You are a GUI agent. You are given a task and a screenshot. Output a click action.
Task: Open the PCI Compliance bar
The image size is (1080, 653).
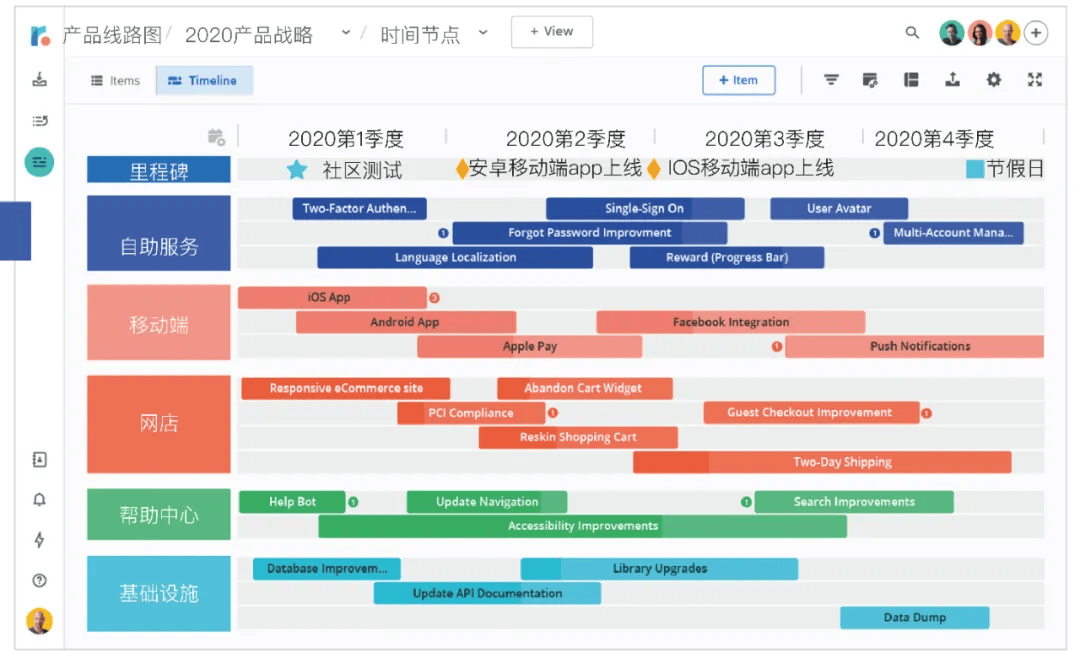[471, 413]
